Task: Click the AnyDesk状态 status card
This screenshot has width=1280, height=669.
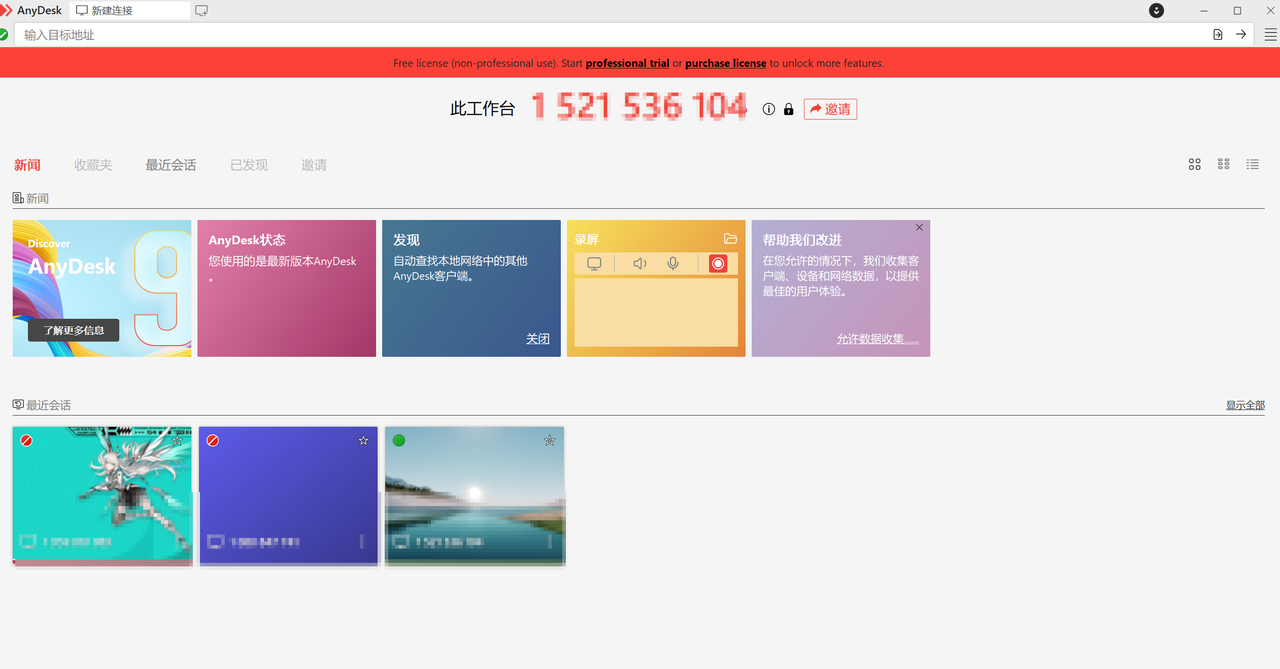Action: 286,288
